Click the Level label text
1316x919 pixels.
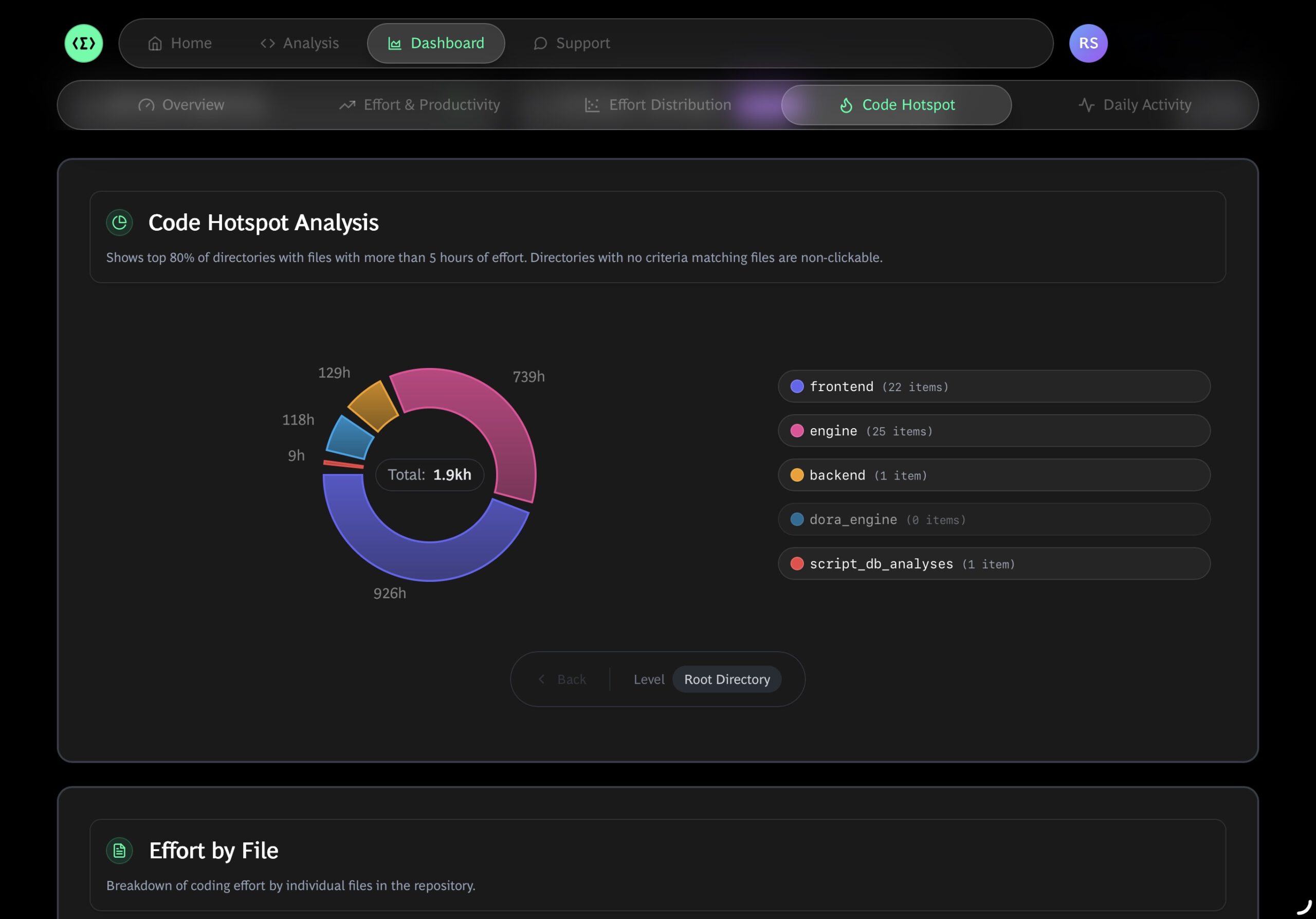pyautogui.click(x=649, y=679)
